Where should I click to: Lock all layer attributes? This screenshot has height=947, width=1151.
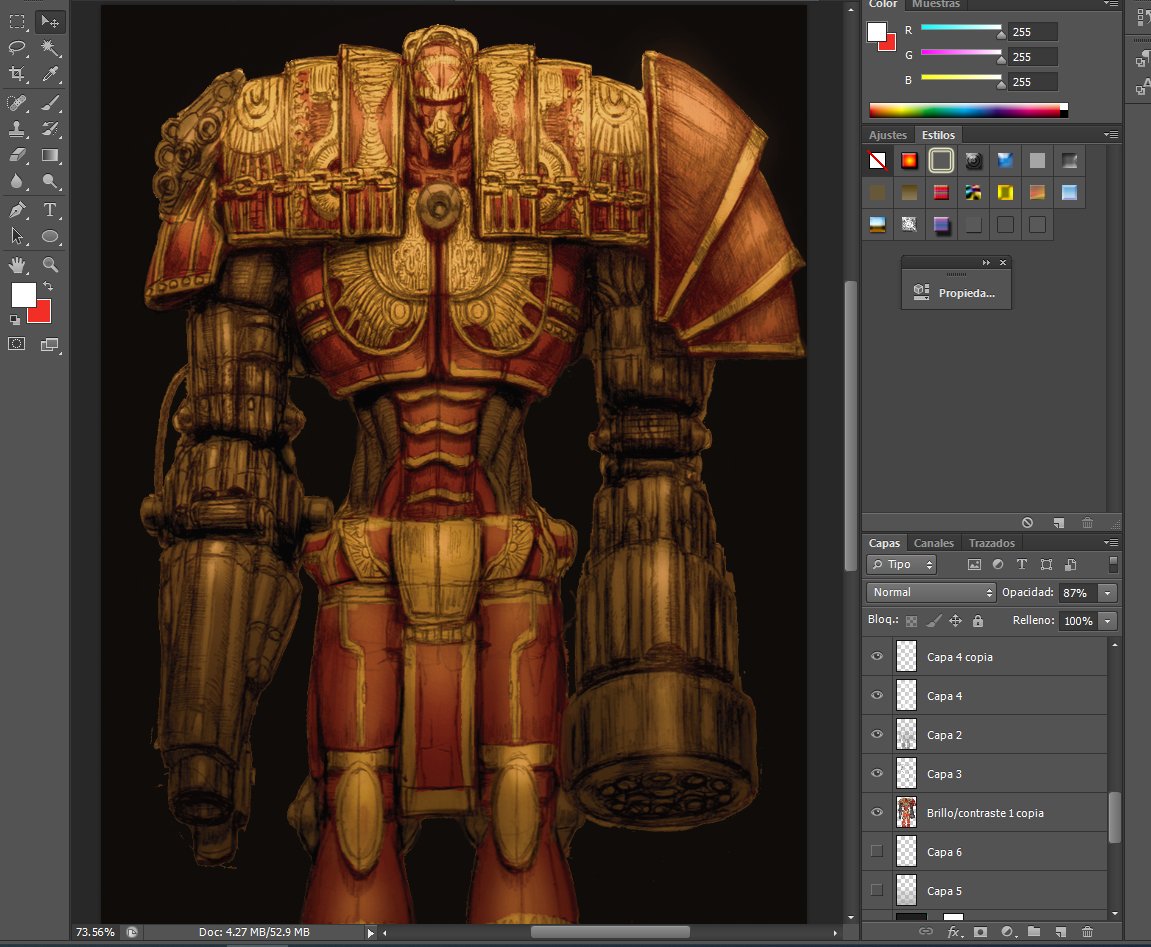[978, 621]
